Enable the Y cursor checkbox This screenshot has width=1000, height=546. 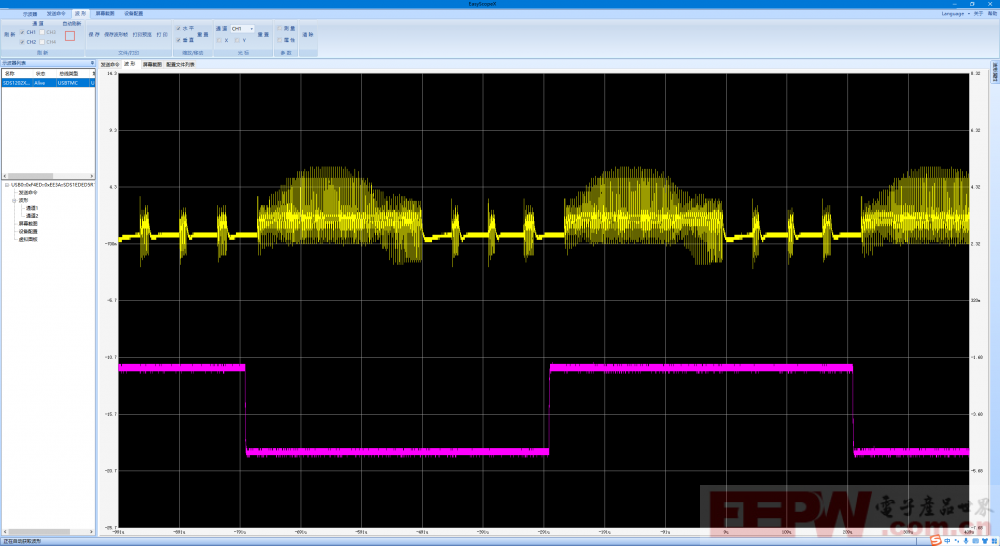click(237, 40)
